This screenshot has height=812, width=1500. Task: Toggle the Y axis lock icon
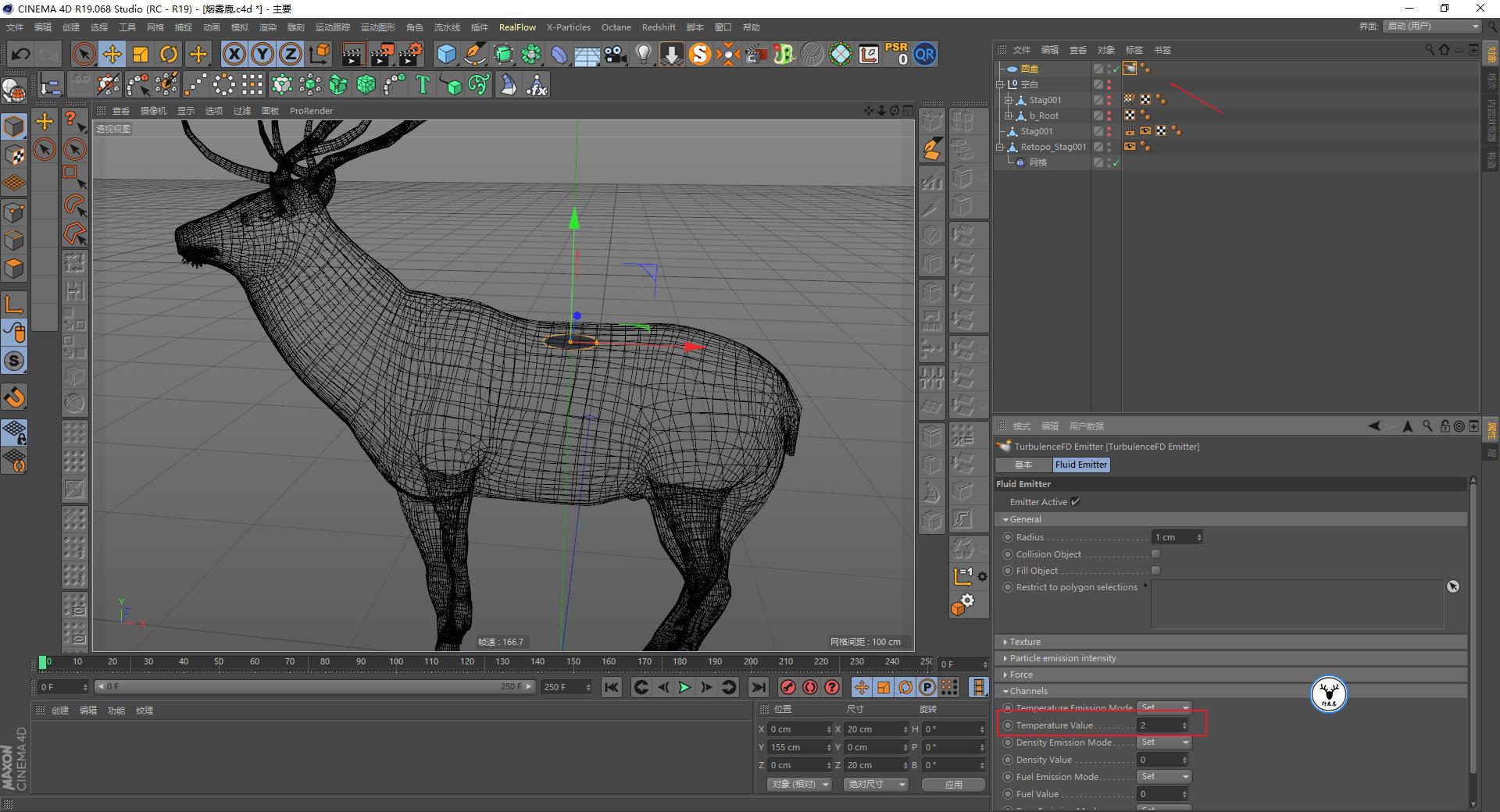[262, 54]
